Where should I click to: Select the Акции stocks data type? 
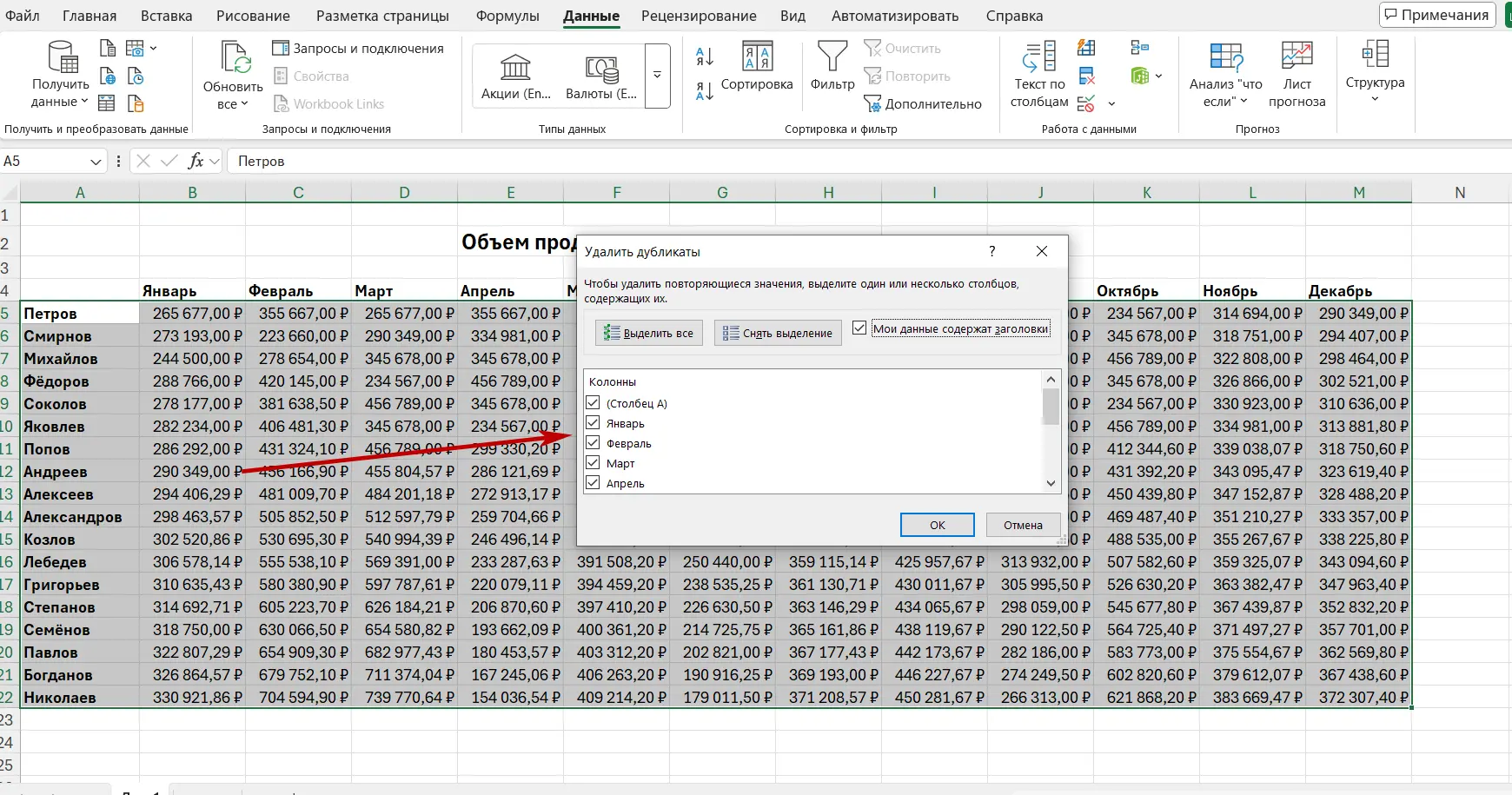tap(516, 76)
